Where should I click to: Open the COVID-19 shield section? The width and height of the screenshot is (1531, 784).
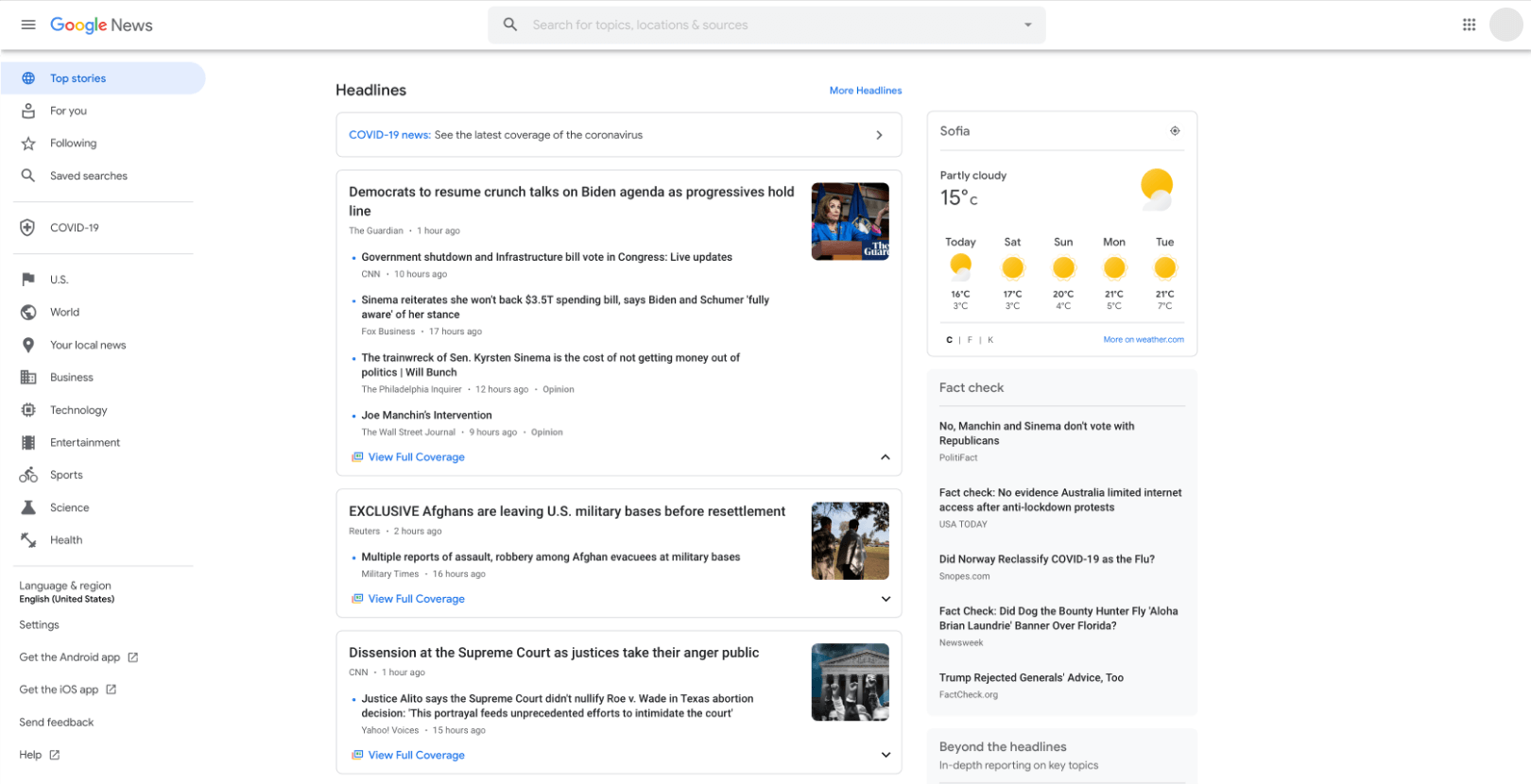[x=28, y=228]
